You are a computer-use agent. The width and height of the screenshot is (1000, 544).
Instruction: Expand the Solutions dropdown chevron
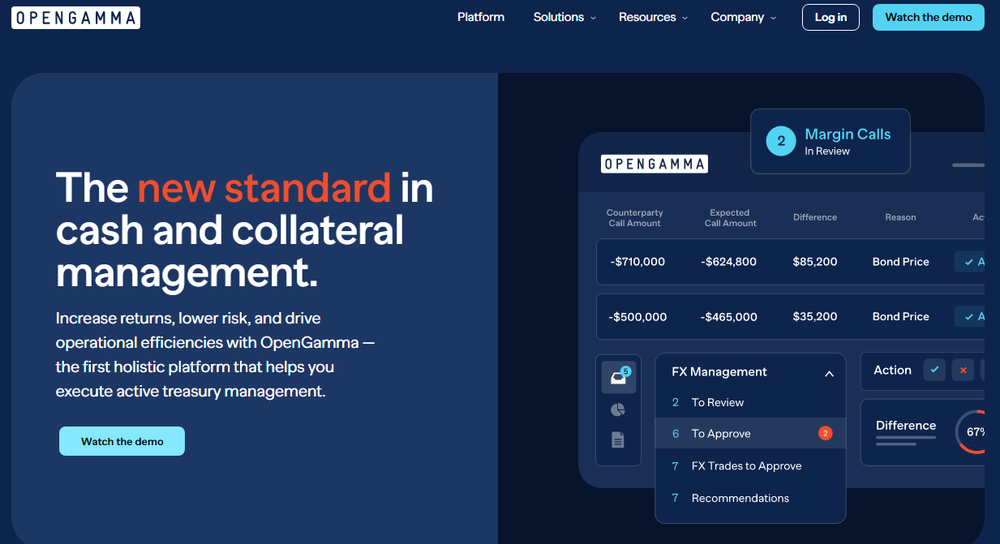(593, 18)
